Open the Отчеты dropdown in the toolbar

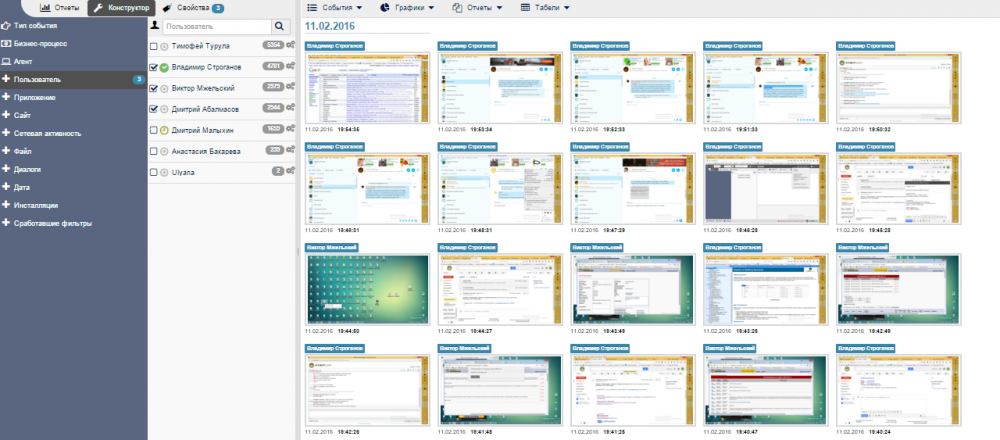[477, 8]
